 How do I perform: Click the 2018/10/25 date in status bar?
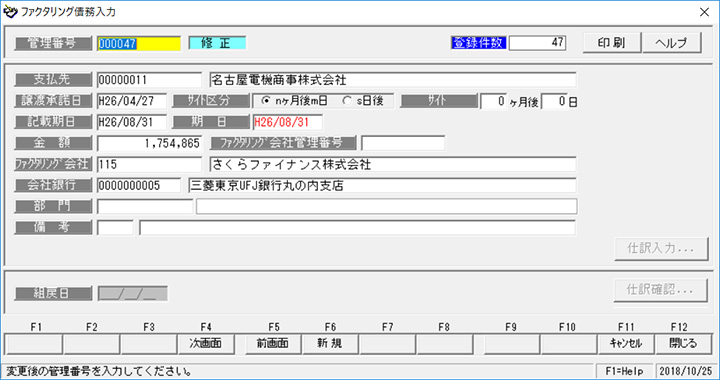point(686,371)
